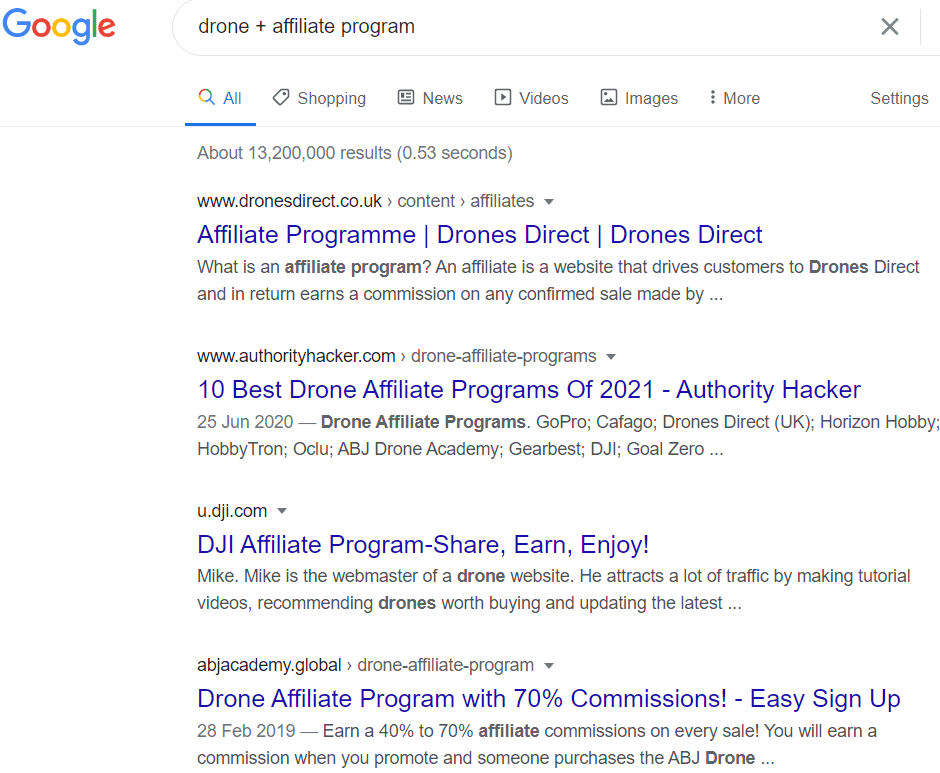Click the u.dji.com URL text
This screenshot has width=940, height=773.
click(x=232, y=511)
